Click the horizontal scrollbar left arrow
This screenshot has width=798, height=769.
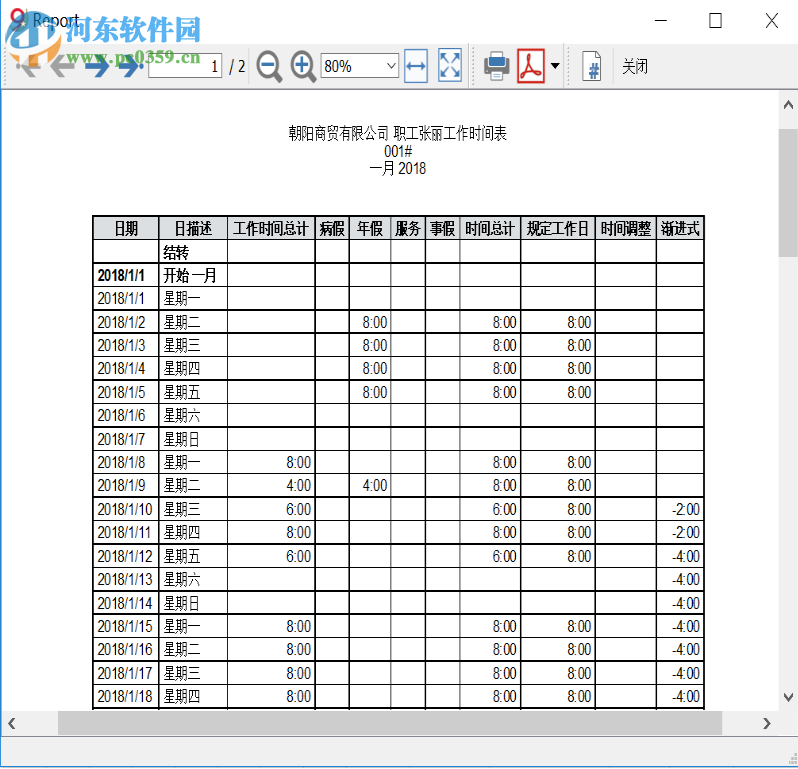(x=11, y=723)
